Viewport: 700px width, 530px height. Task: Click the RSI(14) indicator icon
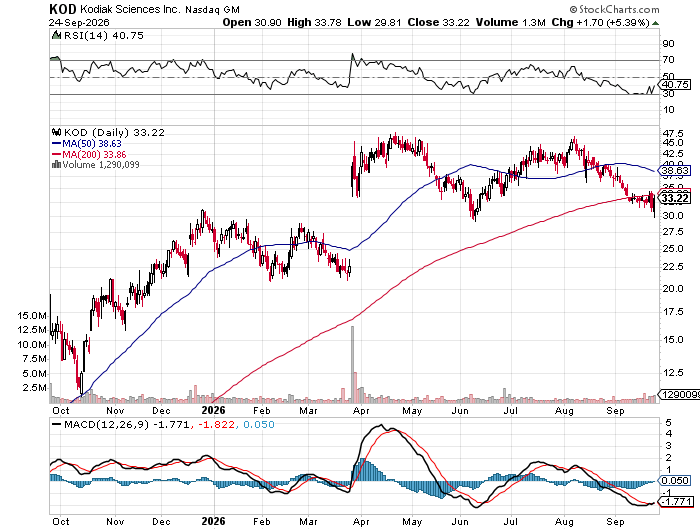tap(56, 35)
